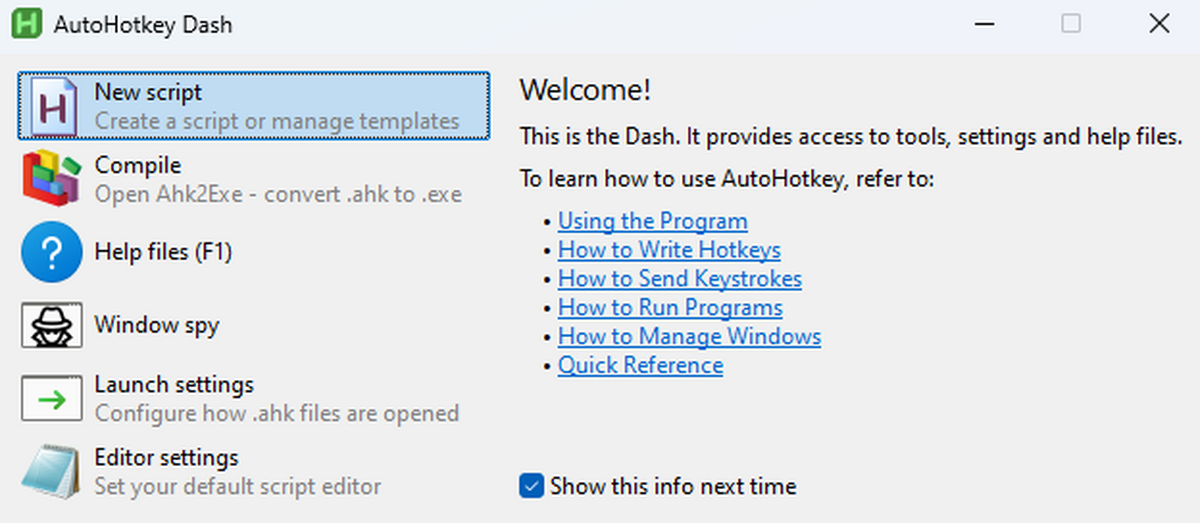
Task: Select the New script menu entry text
Action: pos(148,93)
